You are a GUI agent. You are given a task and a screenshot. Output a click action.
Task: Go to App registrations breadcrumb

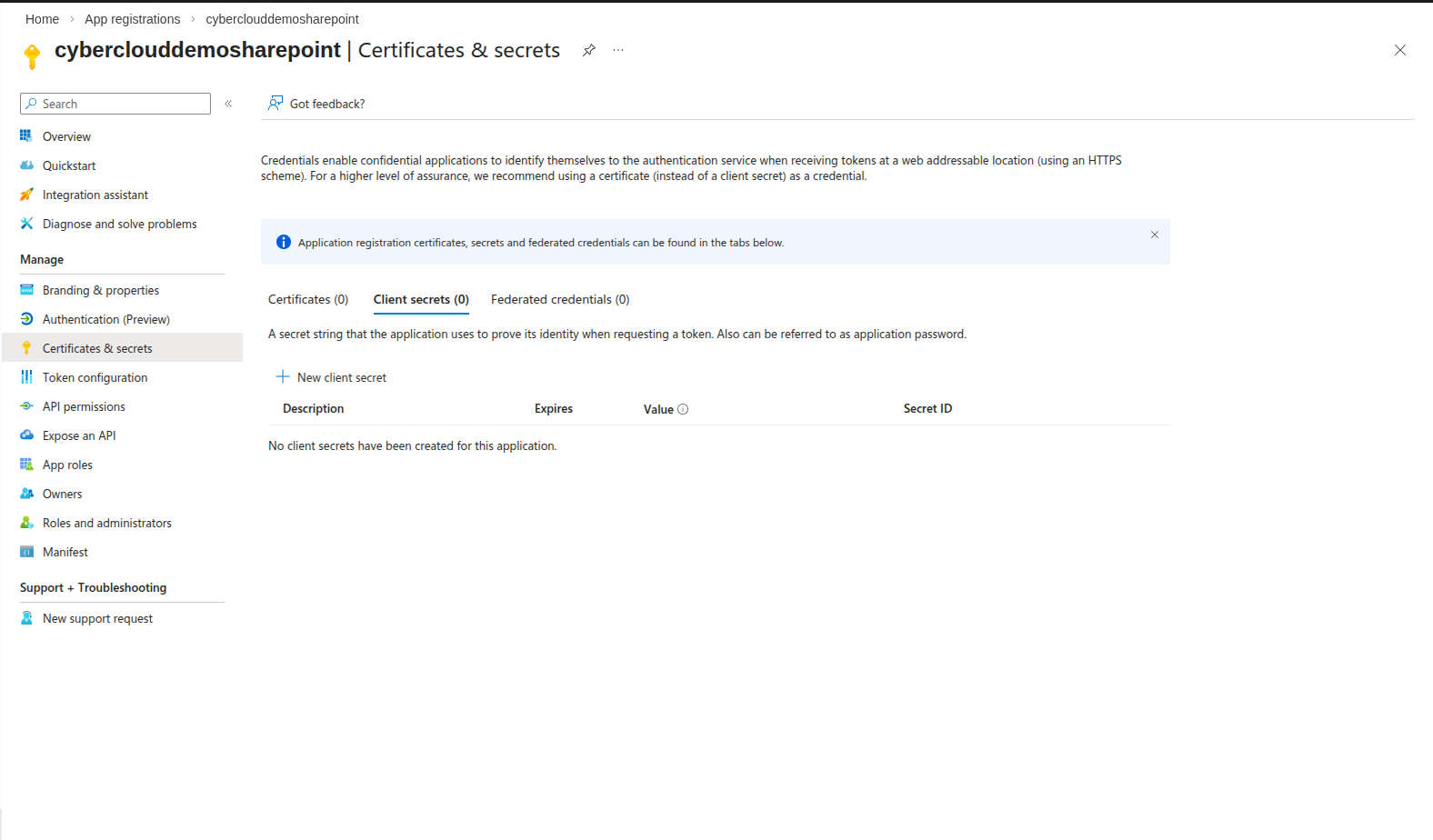[133, 19]
